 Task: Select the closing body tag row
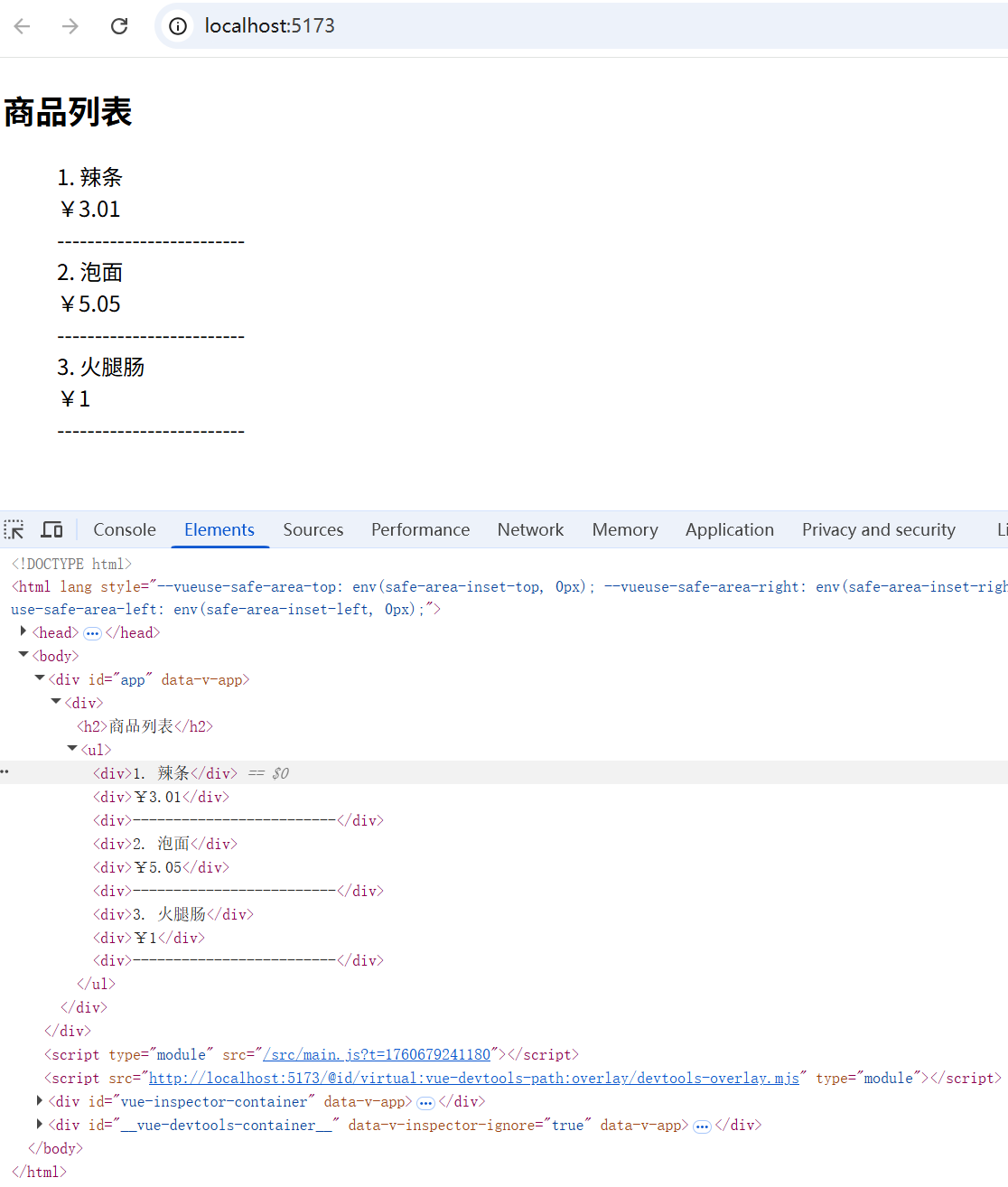(x=55, y=1148)
